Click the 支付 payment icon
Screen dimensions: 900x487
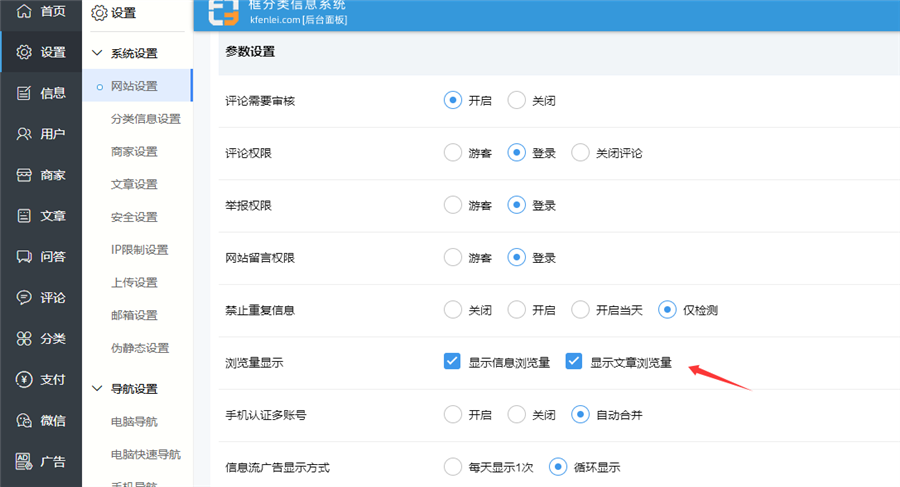click(x=24, y=380)
